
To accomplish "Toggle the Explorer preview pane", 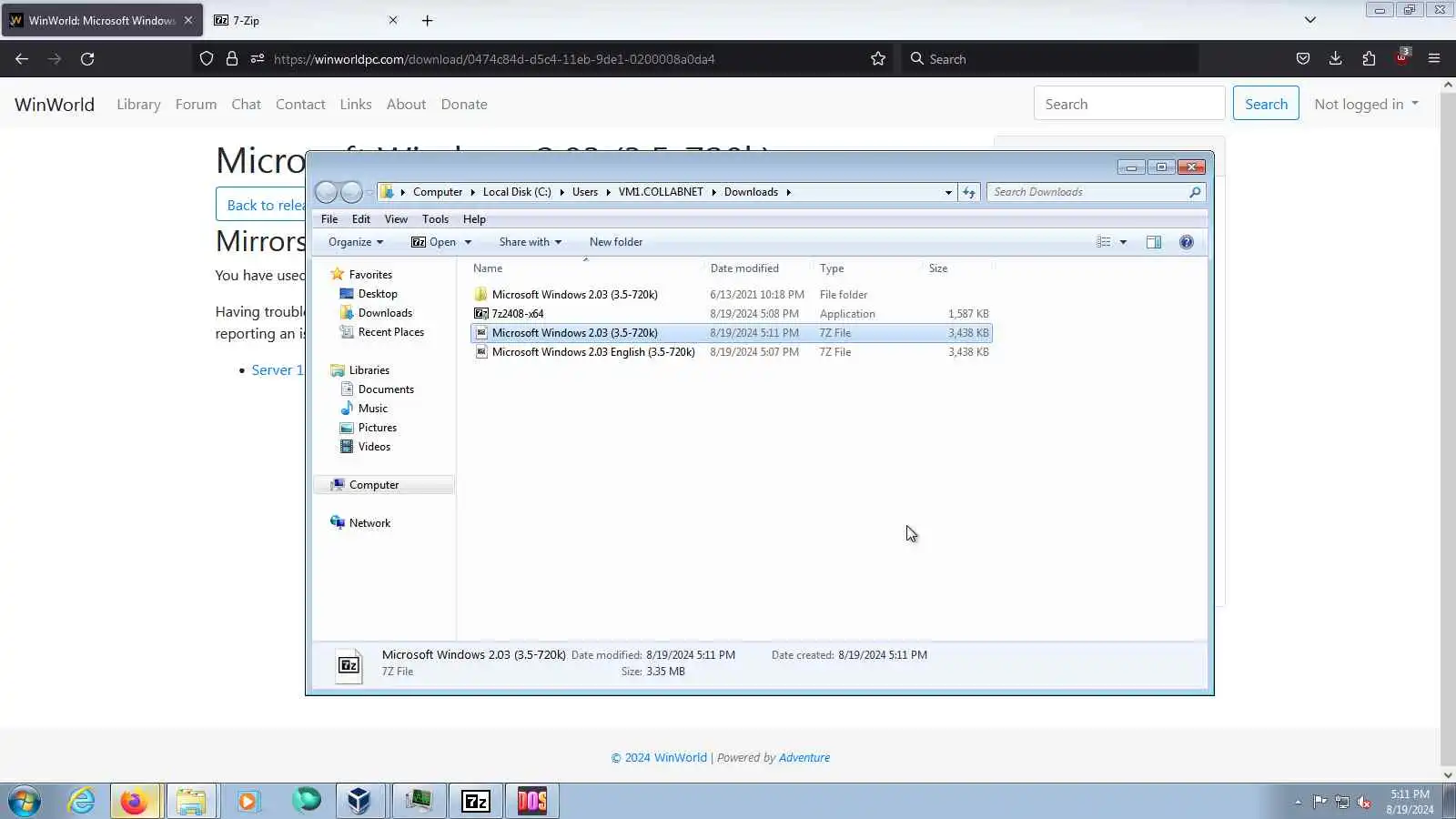I will coord(1154,242).
